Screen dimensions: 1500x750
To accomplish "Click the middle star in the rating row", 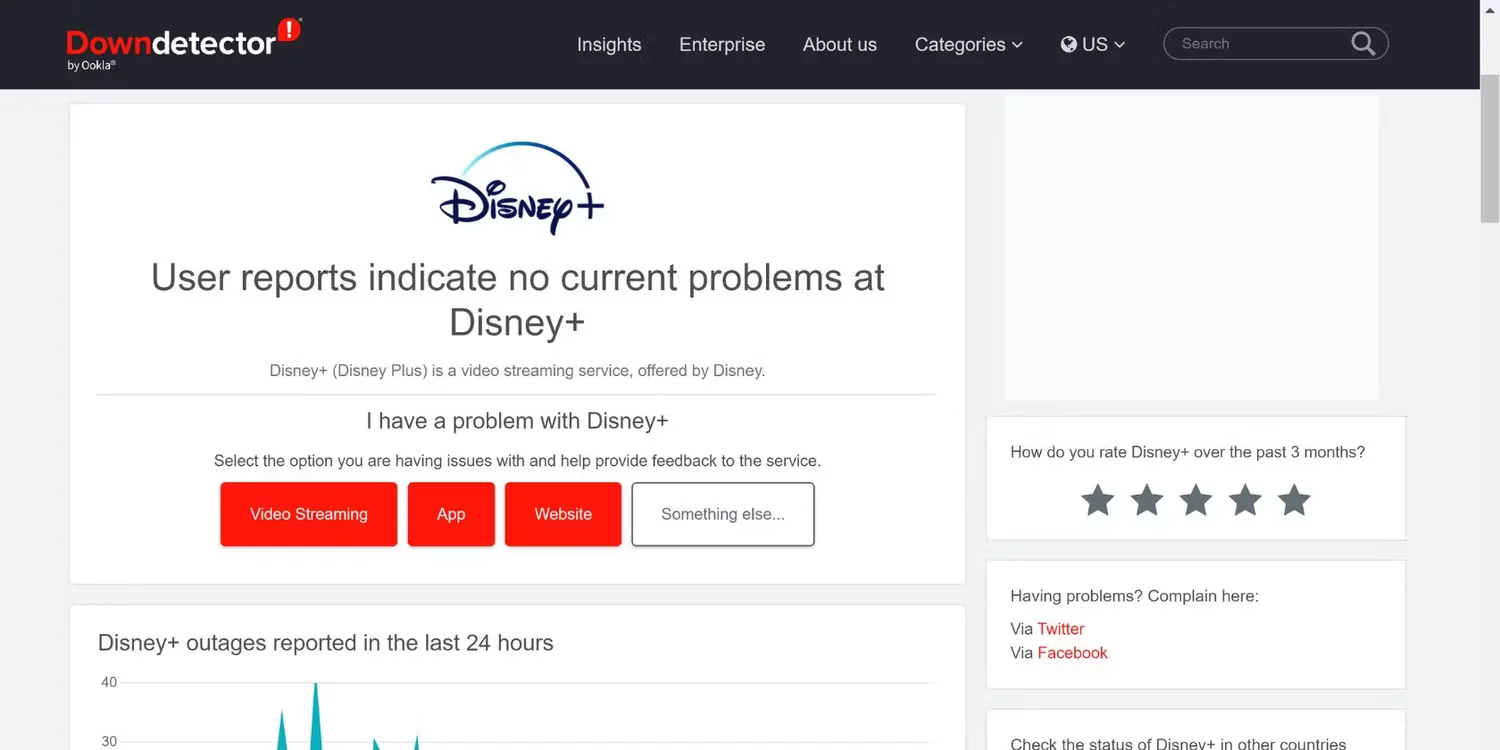I will pos(1195,500).
